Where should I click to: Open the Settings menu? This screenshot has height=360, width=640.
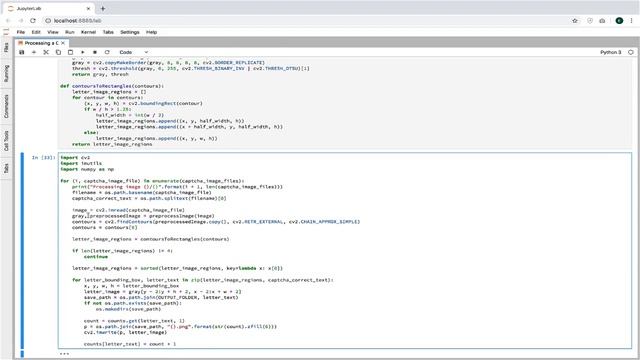pos(130,32)
